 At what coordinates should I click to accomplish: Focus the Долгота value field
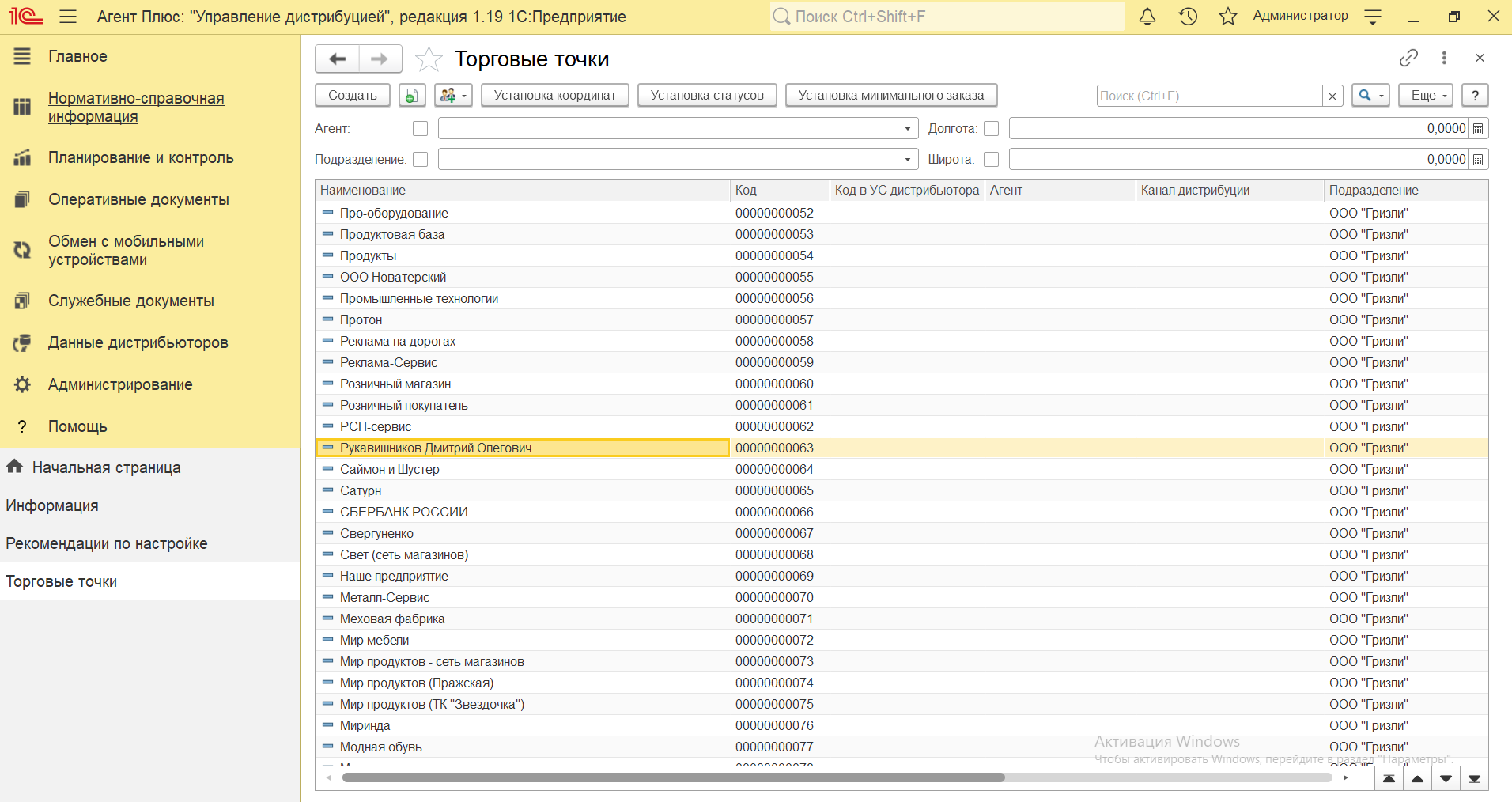pos(1238,129)
